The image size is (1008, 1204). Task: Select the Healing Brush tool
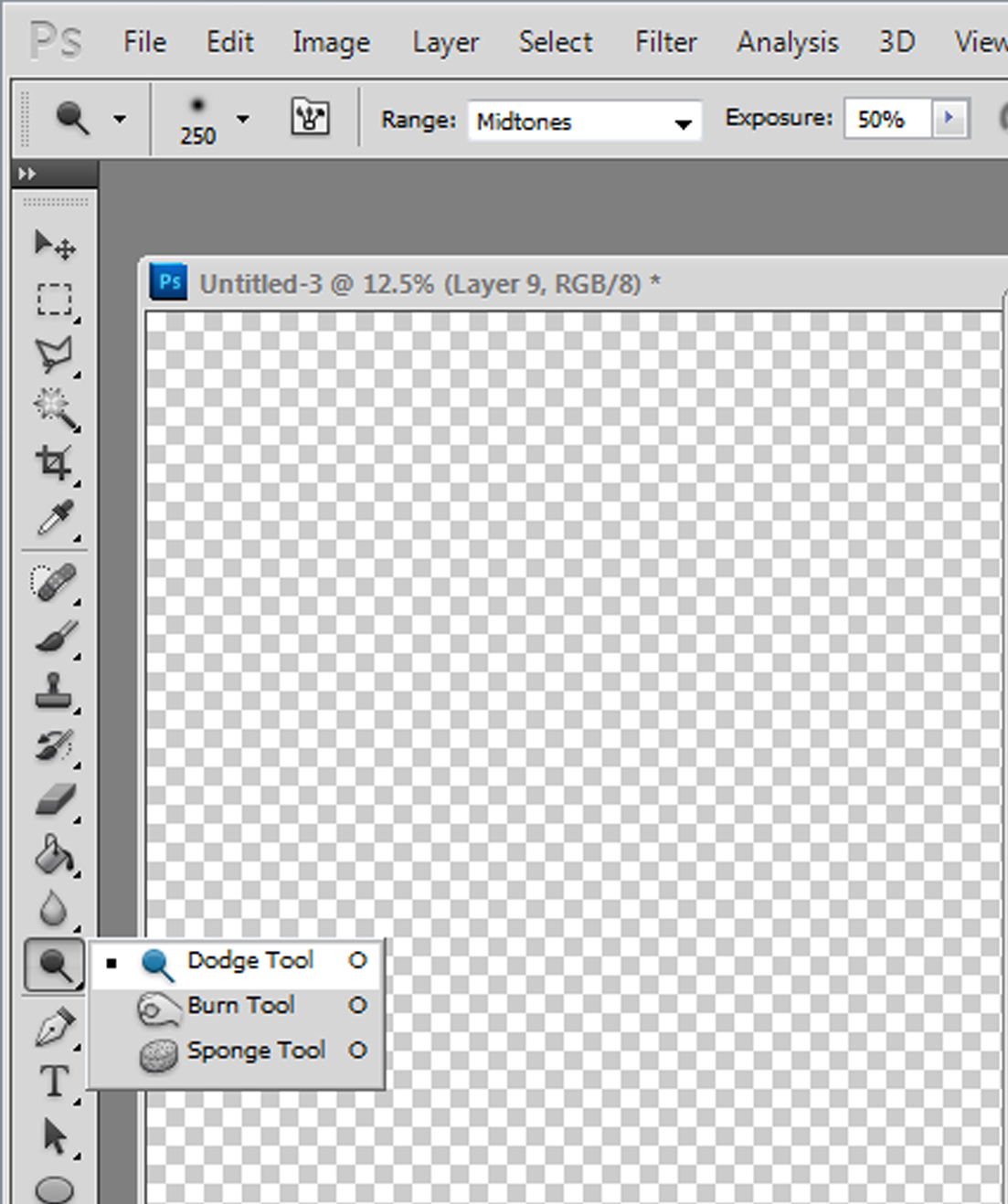54,583
